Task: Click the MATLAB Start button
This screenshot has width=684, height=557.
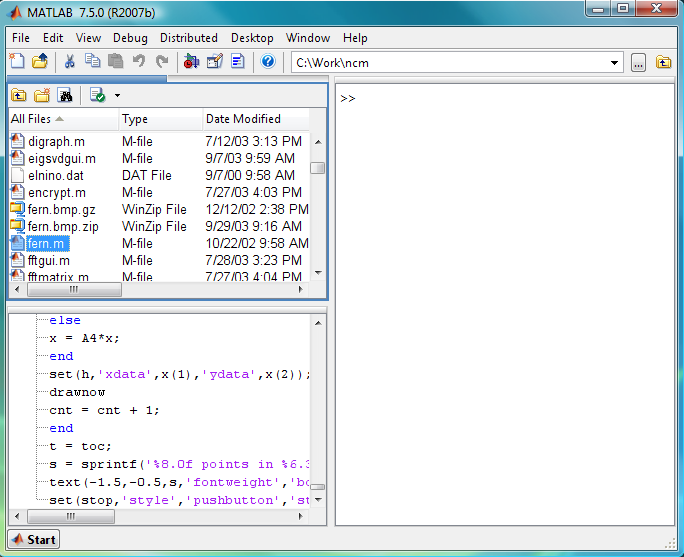Action: pos(33,540)
